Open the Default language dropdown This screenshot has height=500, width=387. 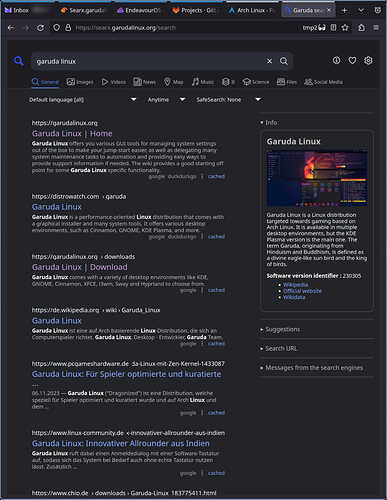(x=83, y=100)
